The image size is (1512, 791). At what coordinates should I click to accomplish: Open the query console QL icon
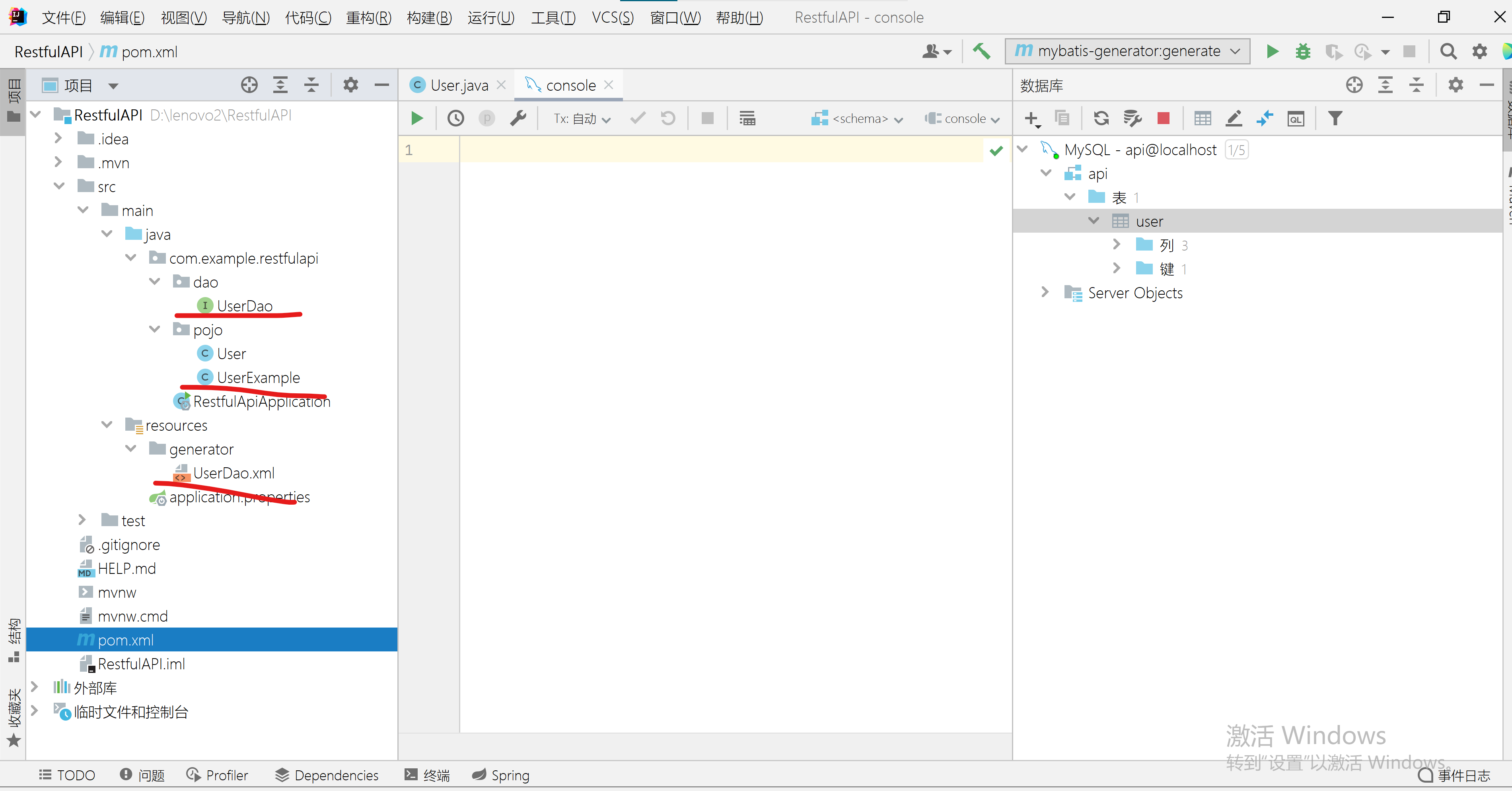tap(1296, 119)
